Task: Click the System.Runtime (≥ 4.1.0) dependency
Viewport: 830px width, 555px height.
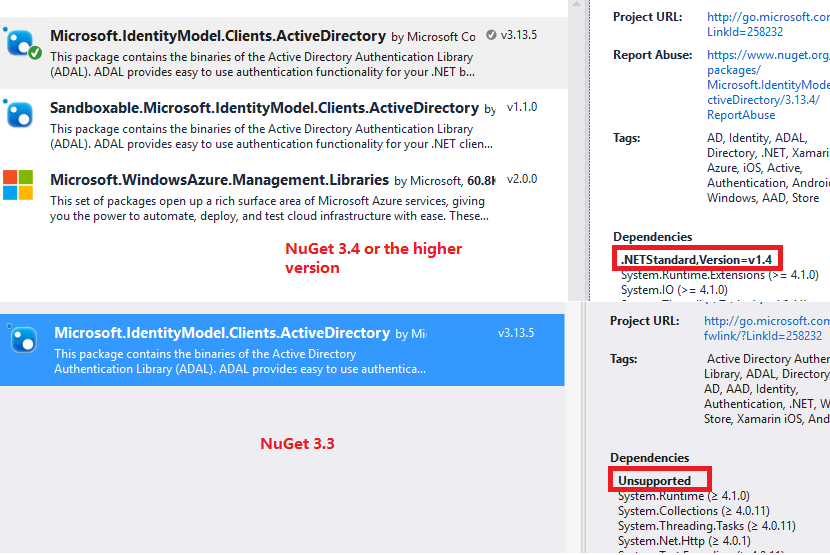Action: [683, 496]
